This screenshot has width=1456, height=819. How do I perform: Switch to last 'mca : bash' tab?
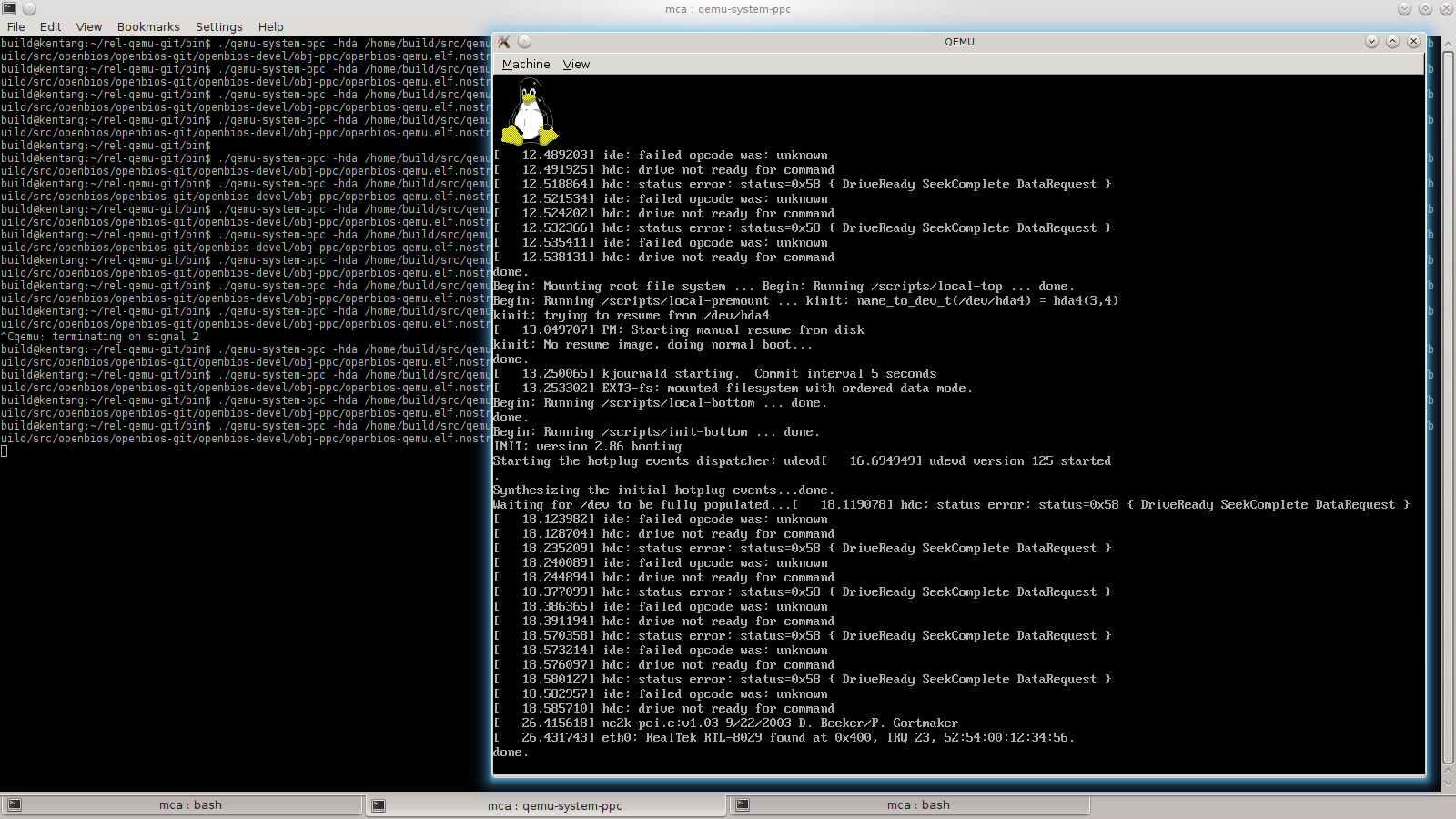coord(910,805)
